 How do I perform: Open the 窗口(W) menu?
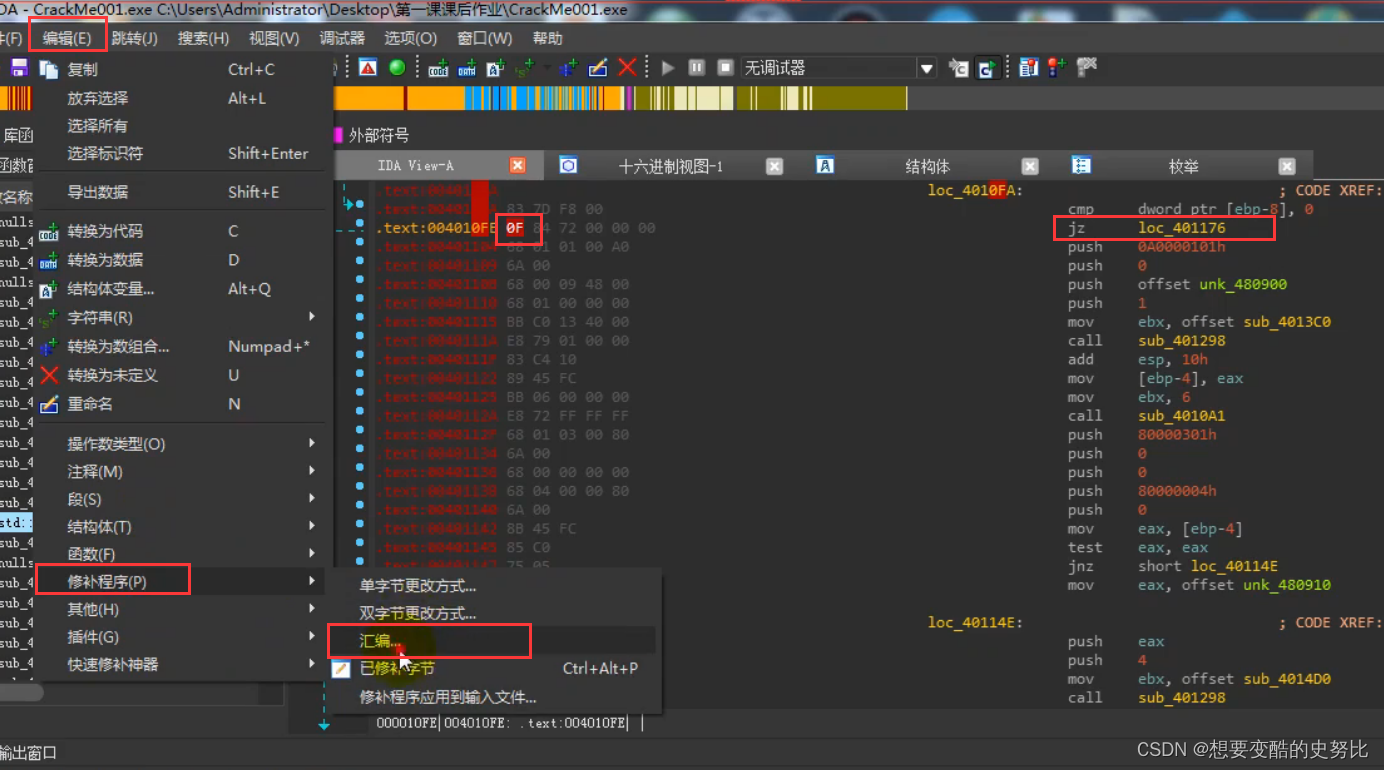click(x=484, y=38)
